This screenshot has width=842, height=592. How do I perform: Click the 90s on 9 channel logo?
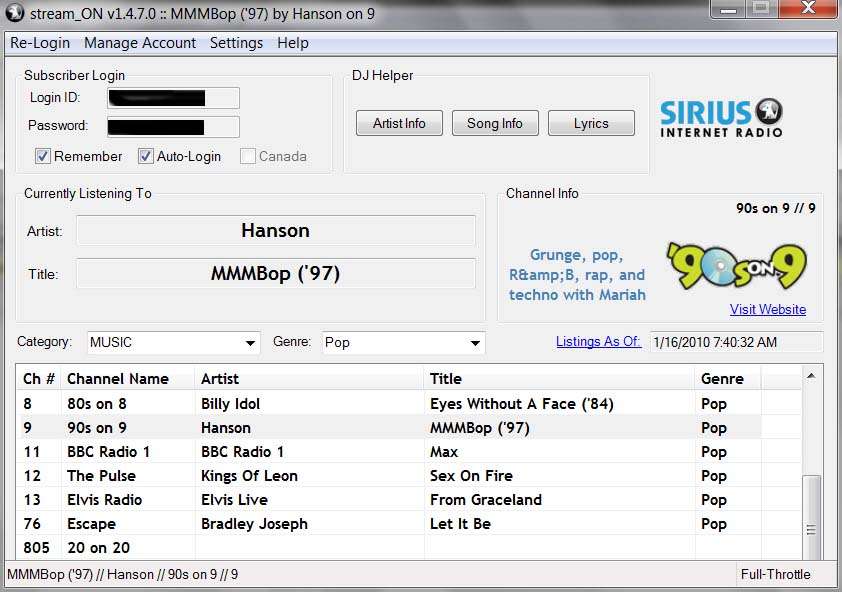736,266
